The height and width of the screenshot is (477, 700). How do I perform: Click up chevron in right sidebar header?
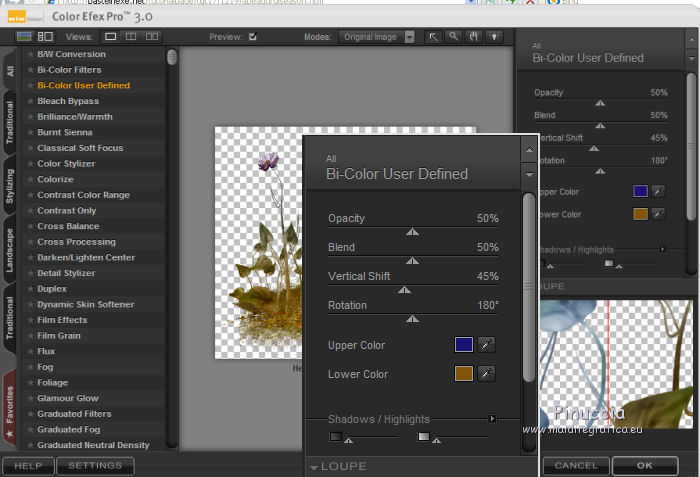691,40
